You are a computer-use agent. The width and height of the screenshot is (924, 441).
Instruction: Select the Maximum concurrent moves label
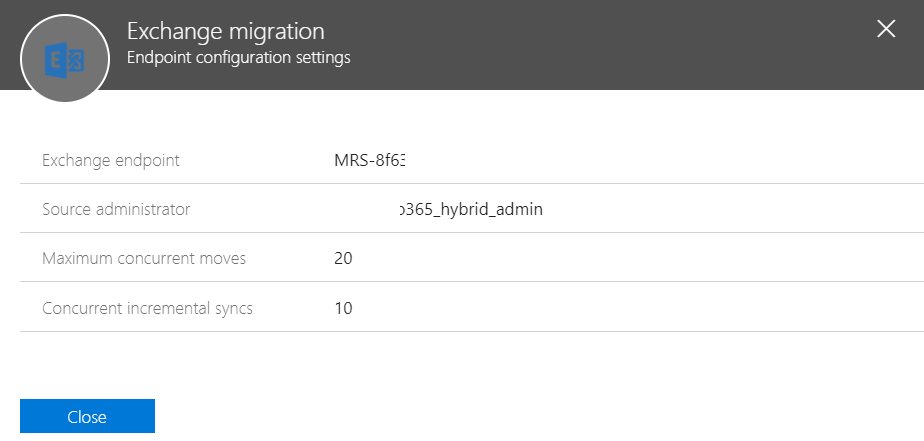tap(144, 258)
